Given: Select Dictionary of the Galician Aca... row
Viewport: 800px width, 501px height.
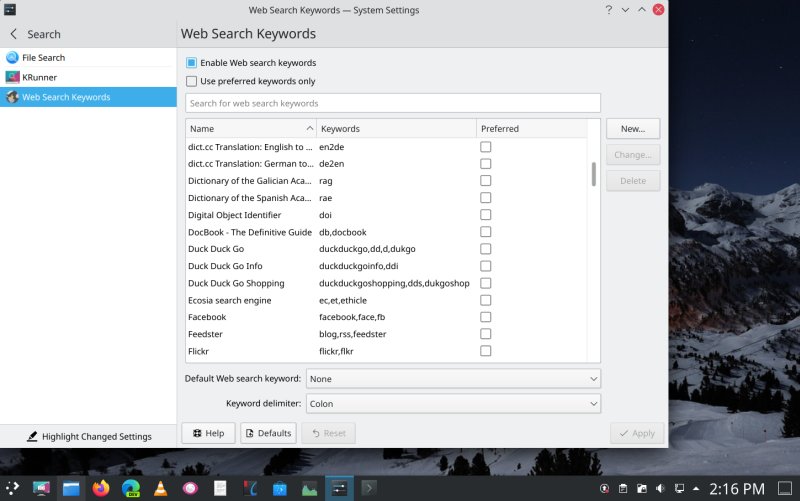Looking at the screenshot, I should pos(386,181).
